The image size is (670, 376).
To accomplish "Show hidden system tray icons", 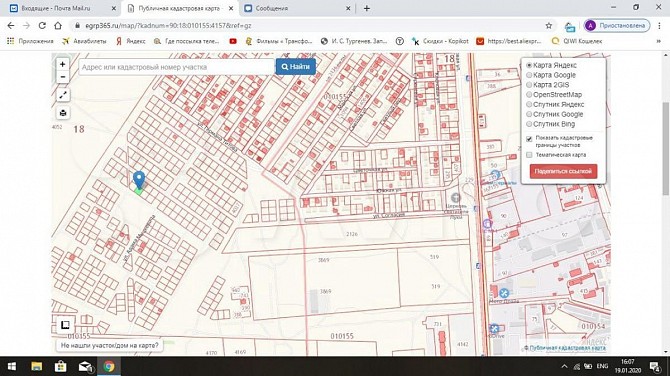I will (x=564, y=366).
